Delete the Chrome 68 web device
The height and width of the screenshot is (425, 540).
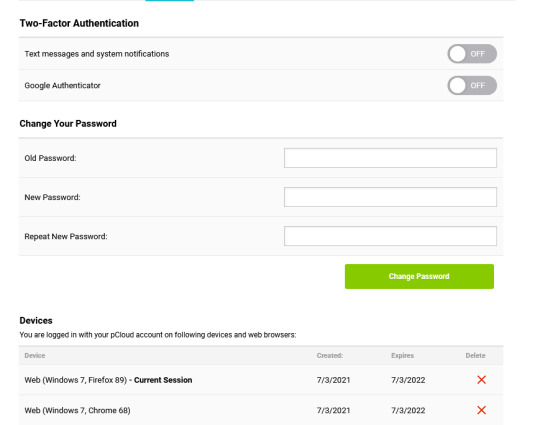pyautogui.click(x=481, y=410)
